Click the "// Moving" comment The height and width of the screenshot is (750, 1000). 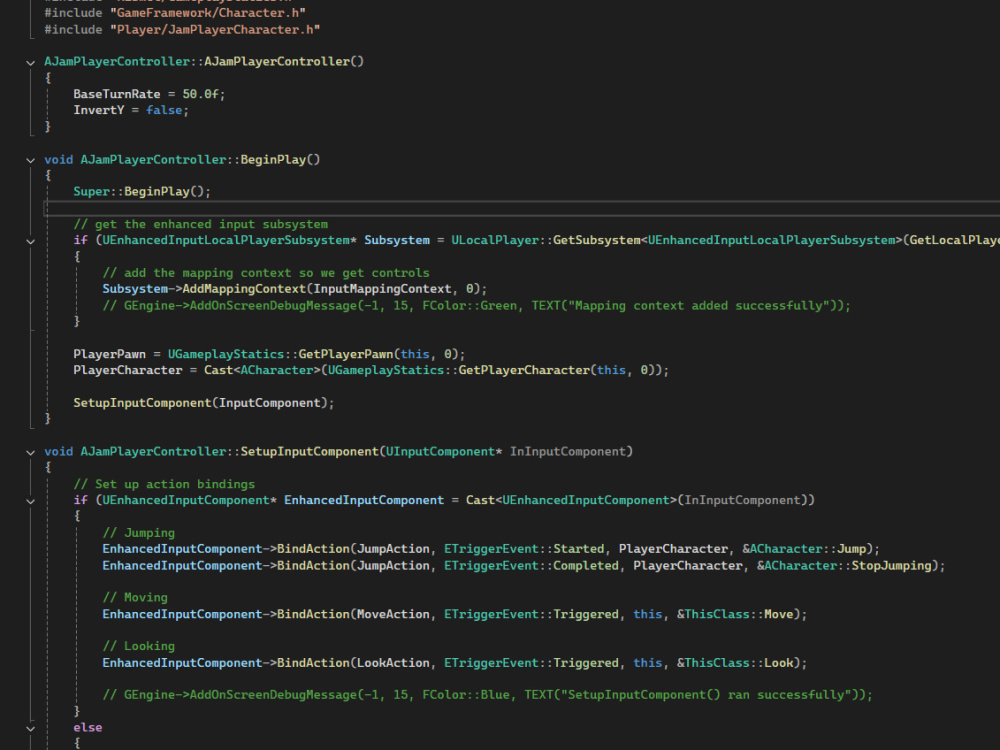135,598
